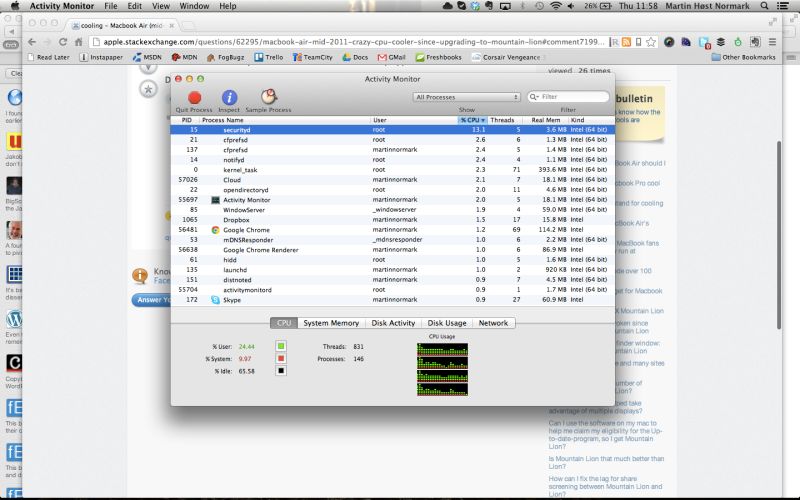Open the Trello bookmark
The width and height of the screenshot is (800, 500).
point(268,57)
